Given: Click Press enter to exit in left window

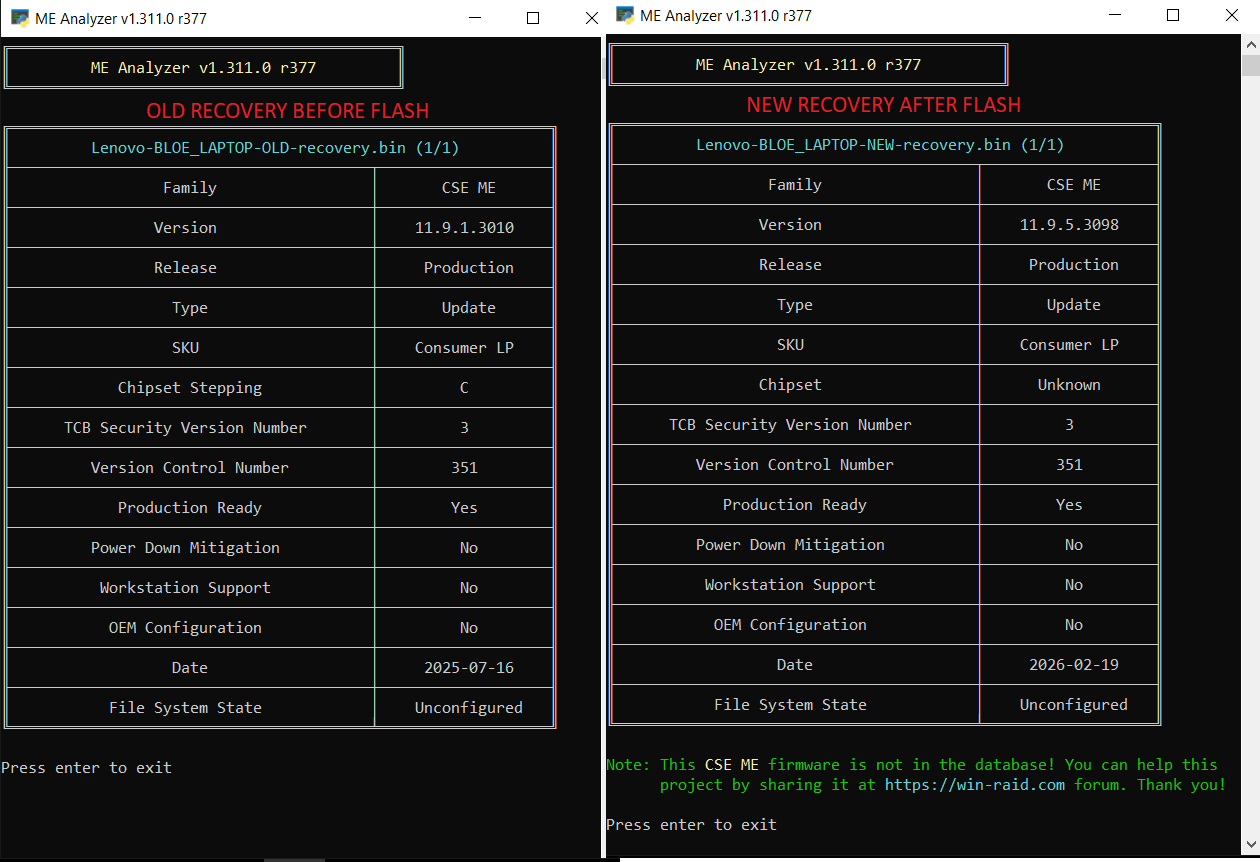Looking at the screenshot, I should pos(86,768).
